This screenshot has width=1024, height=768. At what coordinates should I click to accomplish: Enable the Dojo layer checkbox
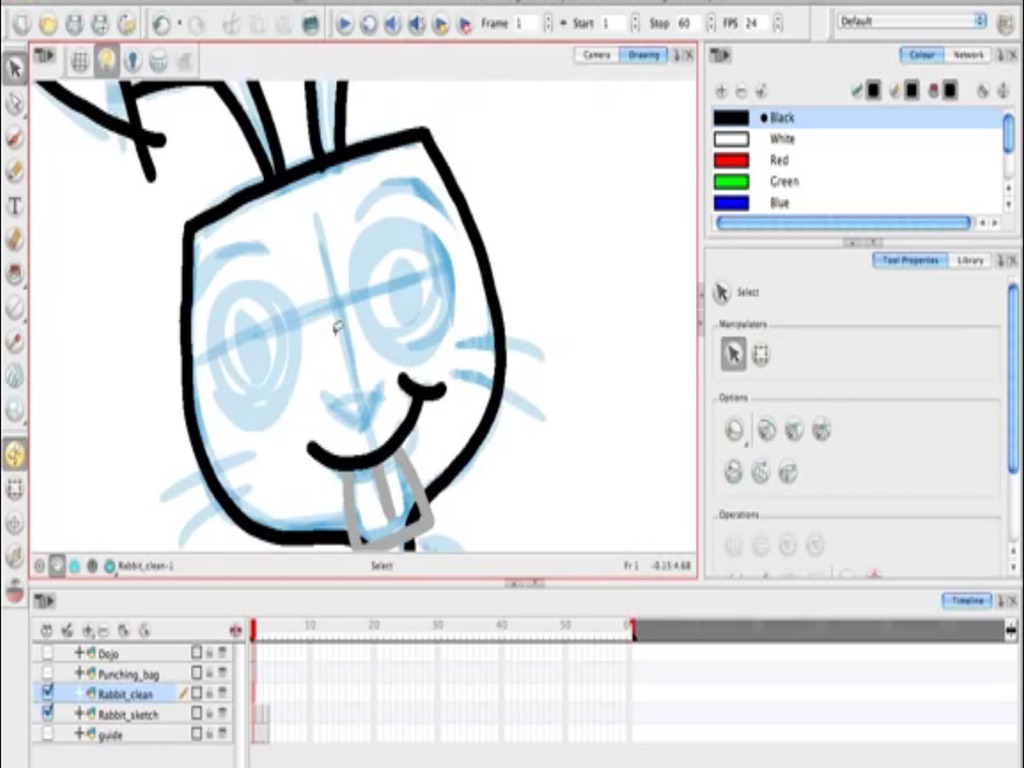pyautogui.click(x=48, y=652)
